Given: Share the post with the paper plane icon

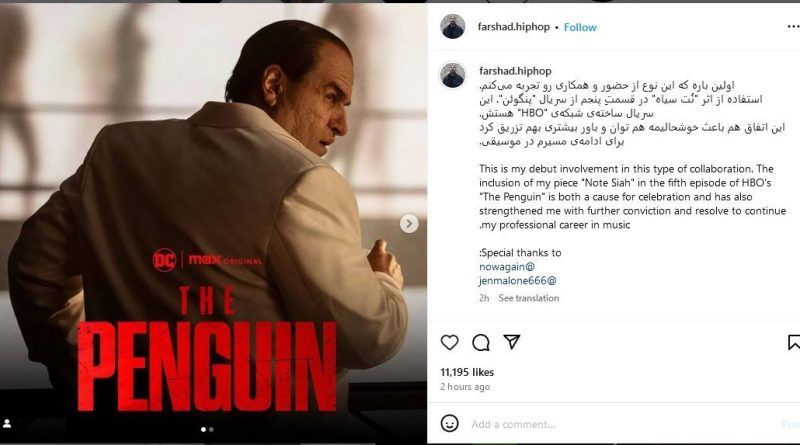Looking at the screenshot, I should 512,342.
